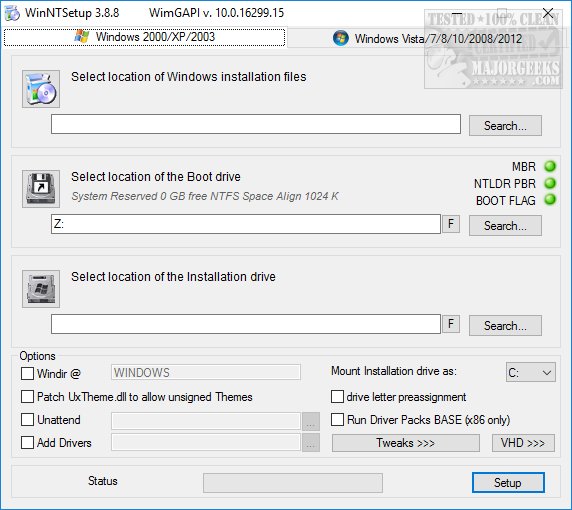Check Patch UxTheme.dll unsigned themes option
The image size is (572, 510).
(27, 397)
